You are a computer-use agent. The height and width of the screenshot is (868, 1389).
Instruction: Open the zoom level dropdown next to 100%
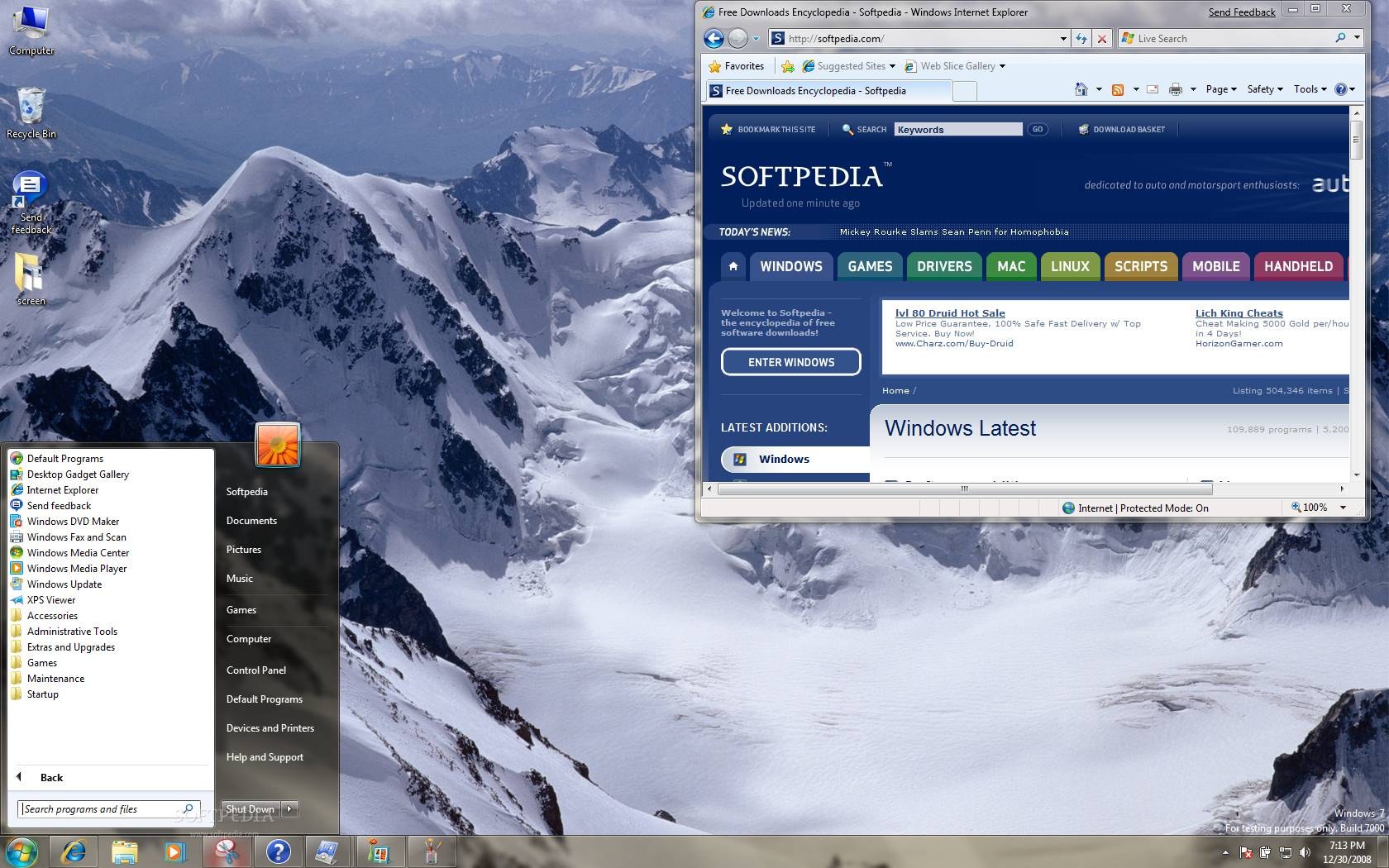(x=1343, y=508)
